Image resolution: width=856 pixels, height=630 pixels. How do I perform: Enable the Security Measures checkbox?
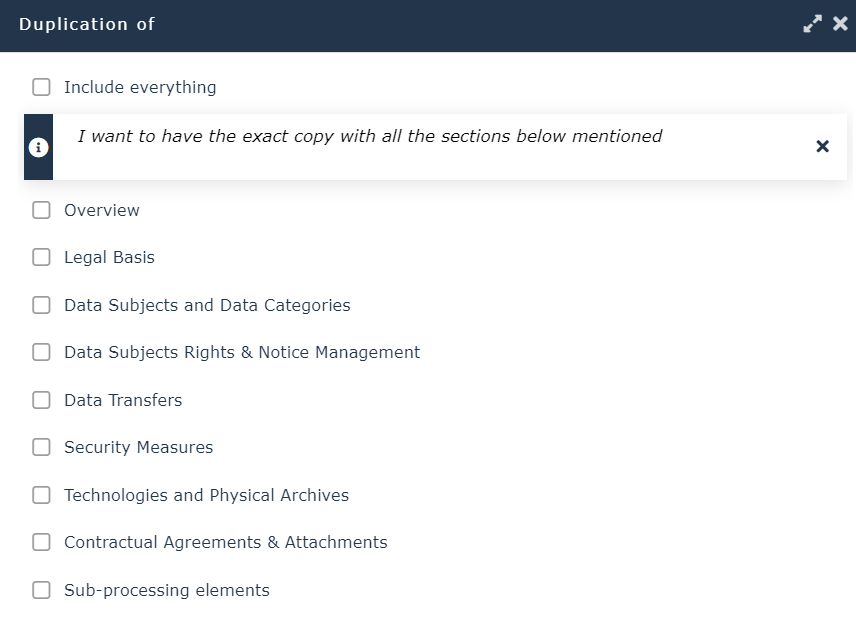41,447
